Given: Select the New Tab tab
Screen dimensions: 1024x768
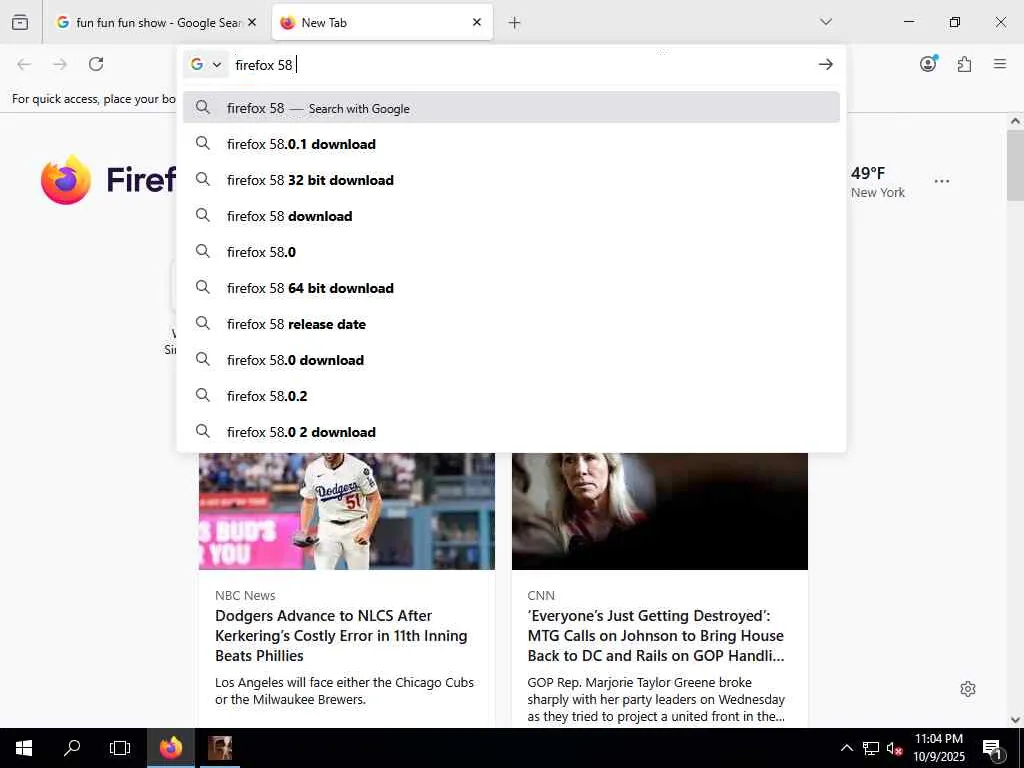Looking at the screenshot, I should tap(382, 22).
